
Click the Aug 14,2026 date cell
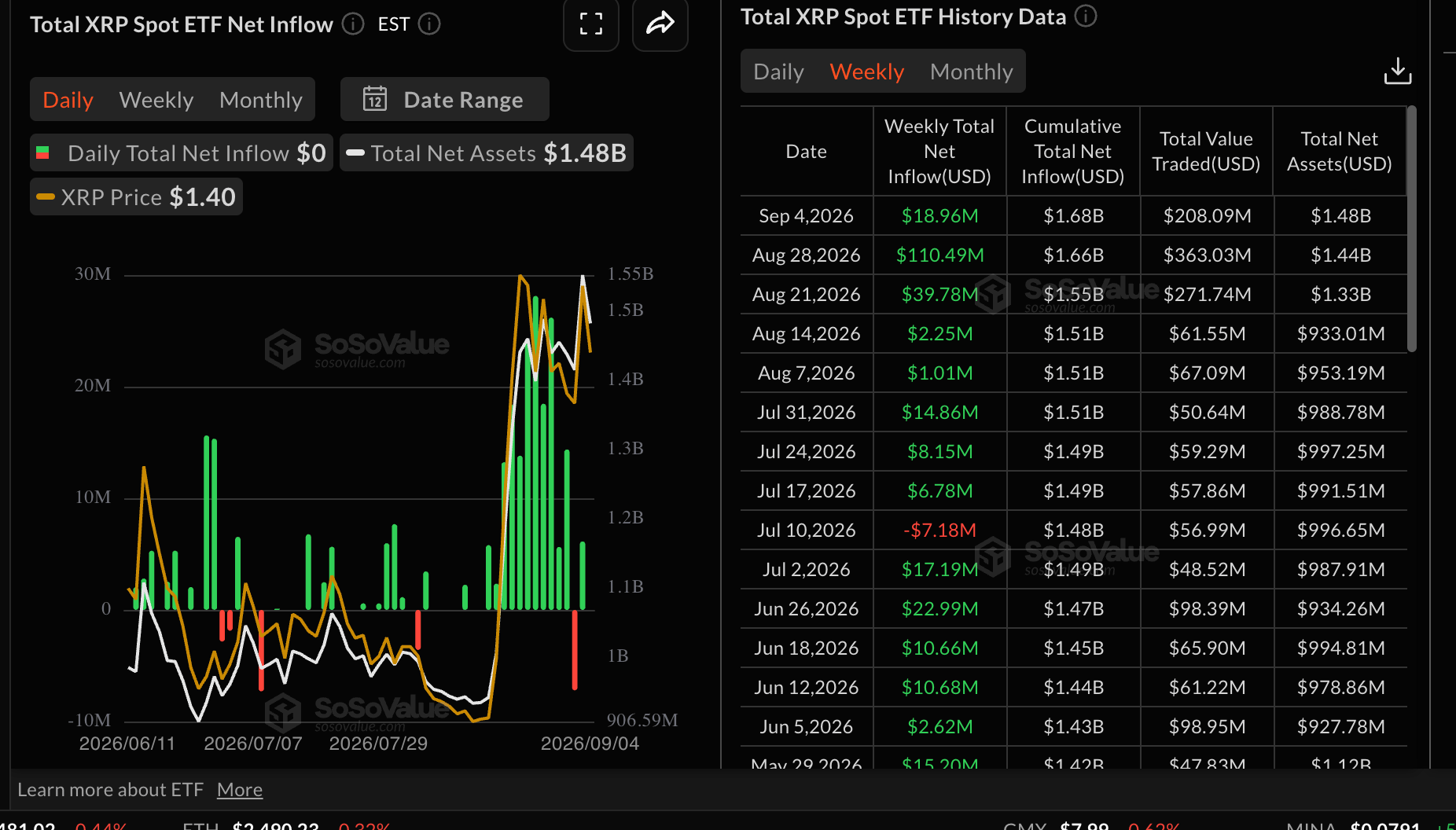[x=807, y=333]
